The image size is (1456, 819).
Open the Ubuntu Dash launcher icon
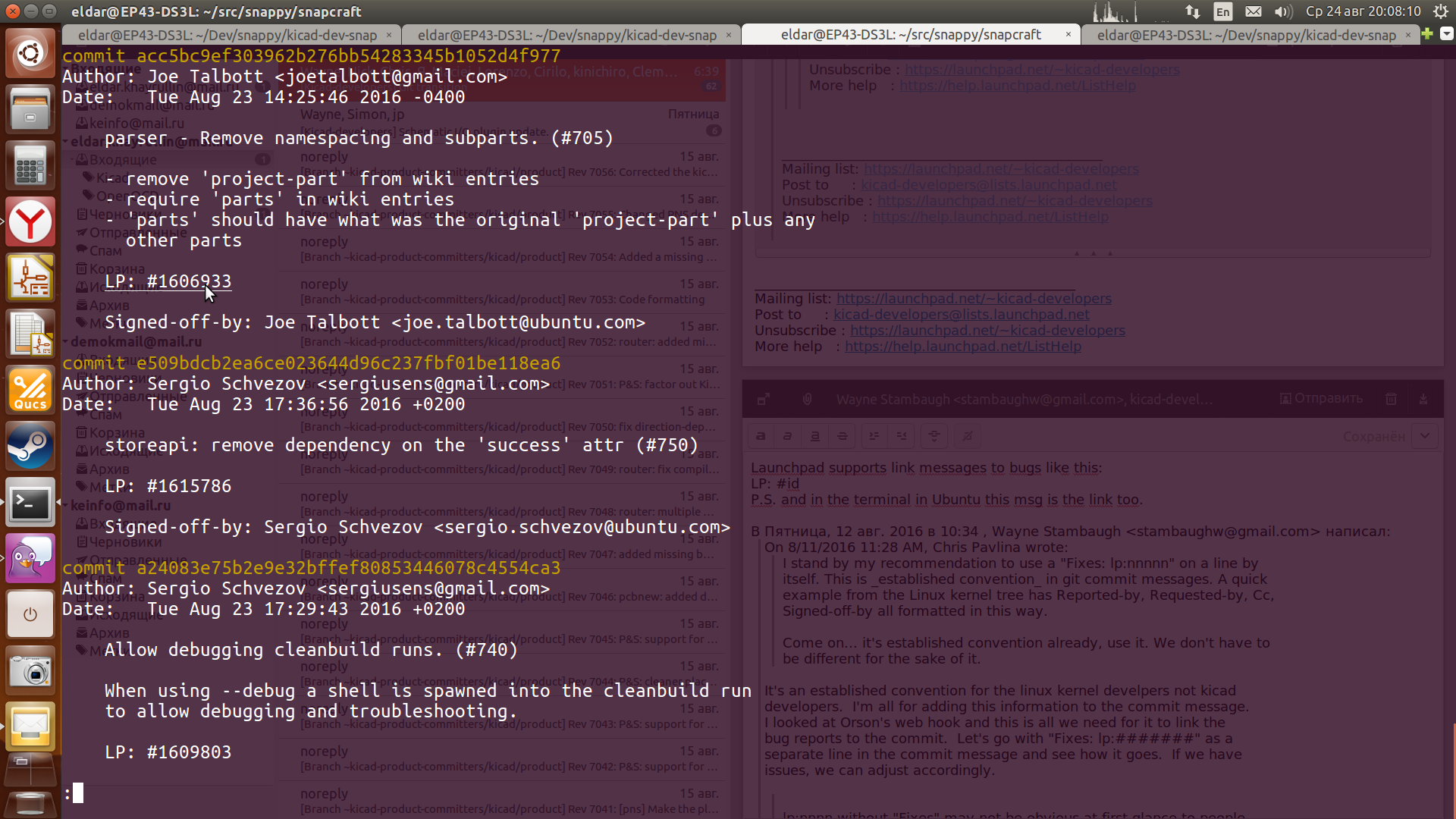coord(30,53)
